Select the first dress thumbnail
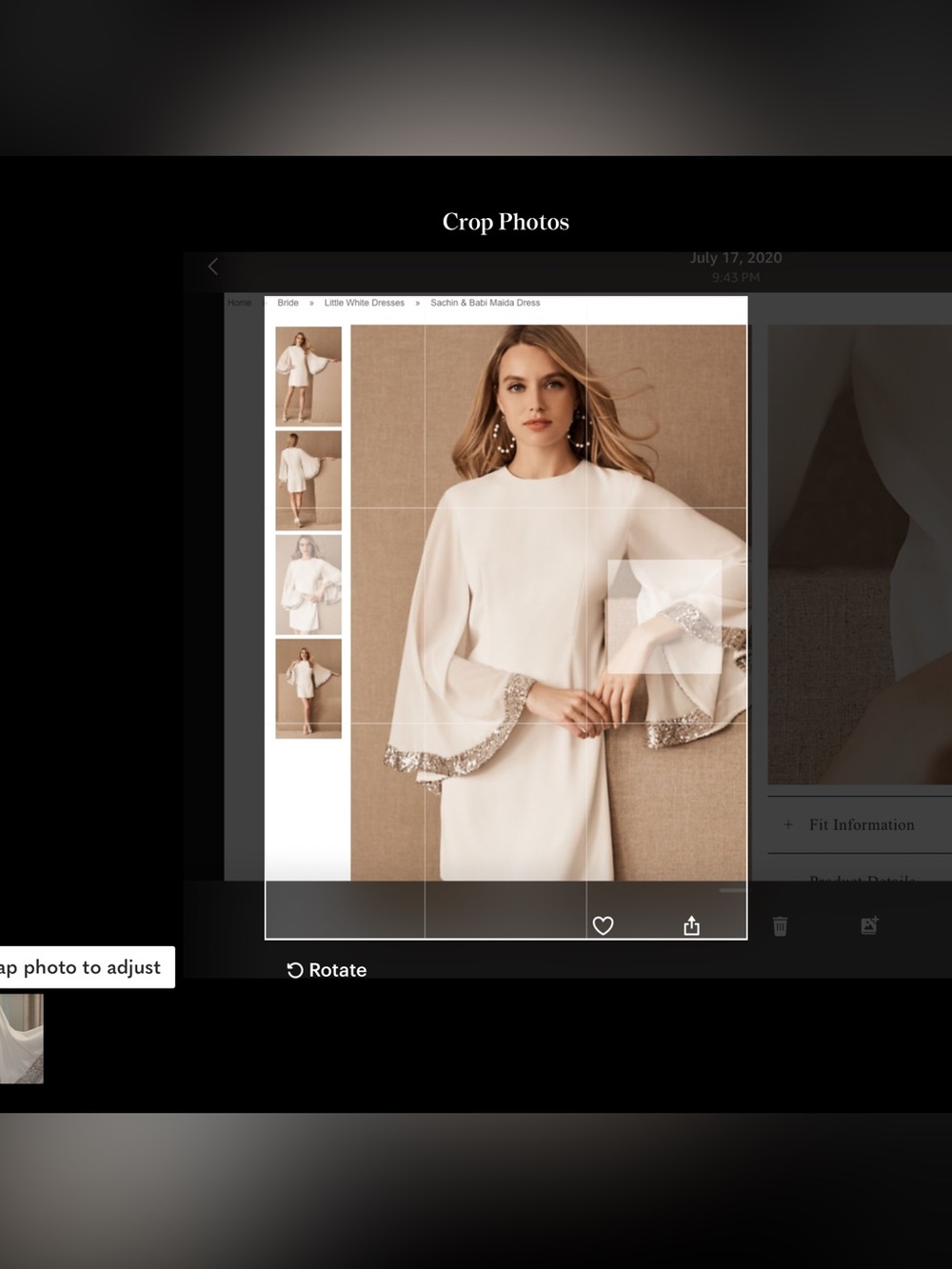 click(x=308, y=376)
